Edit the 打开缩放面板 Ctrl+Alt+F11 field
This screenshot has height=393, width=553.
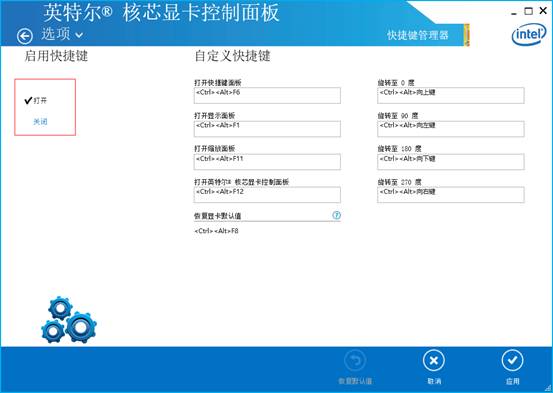click(x=267, y=162)
